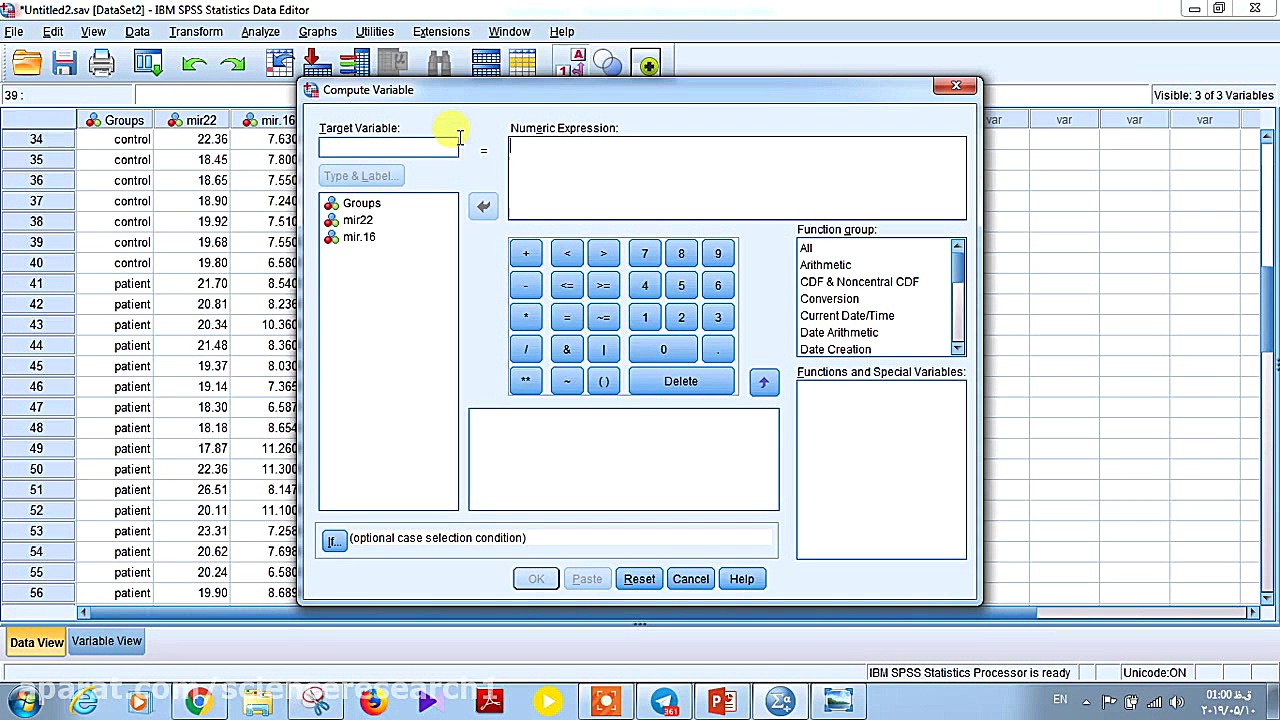Click the Numeric Expression text area
Viewport: 1280px width, 720px height.
pos(738,178)
